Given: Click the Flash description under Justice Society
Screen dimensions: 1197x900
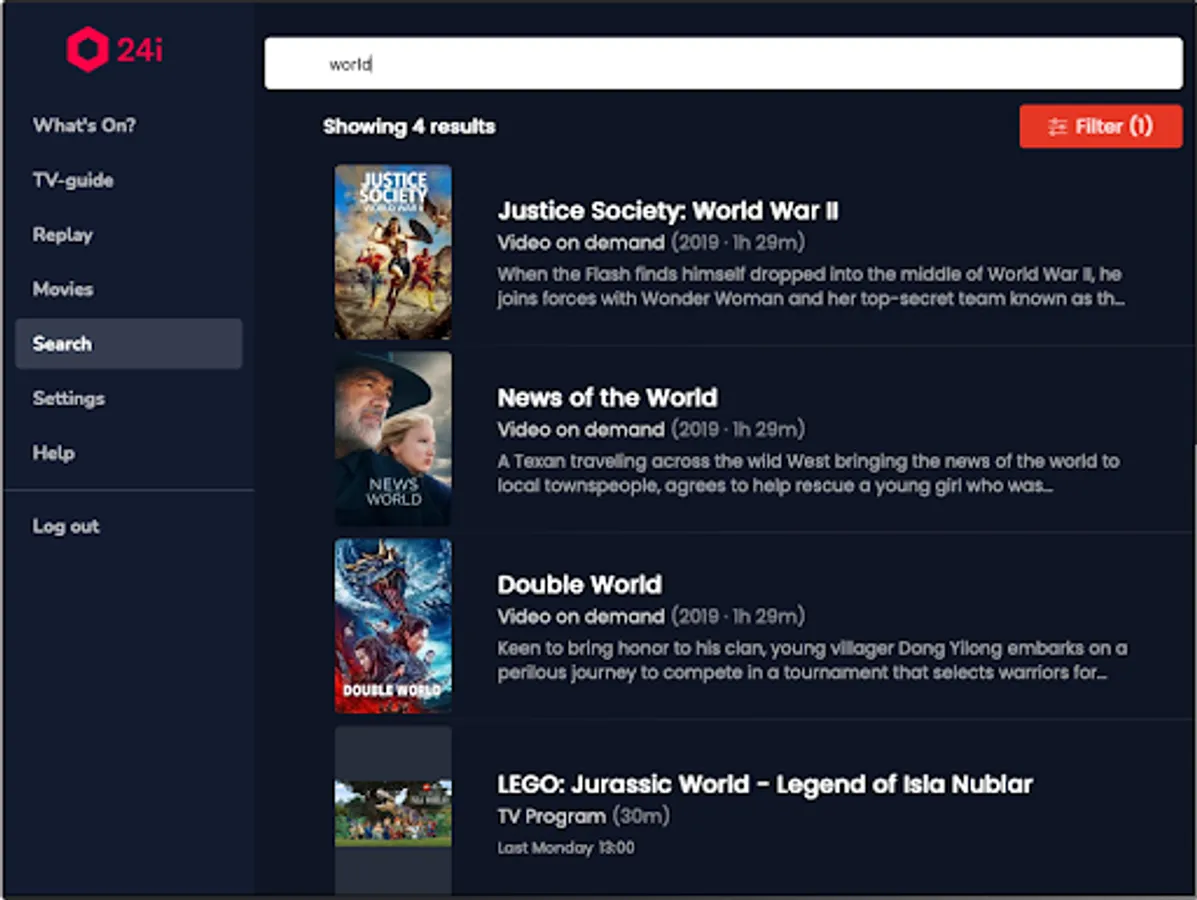Looking at the screenshot, I should point(811,286).
